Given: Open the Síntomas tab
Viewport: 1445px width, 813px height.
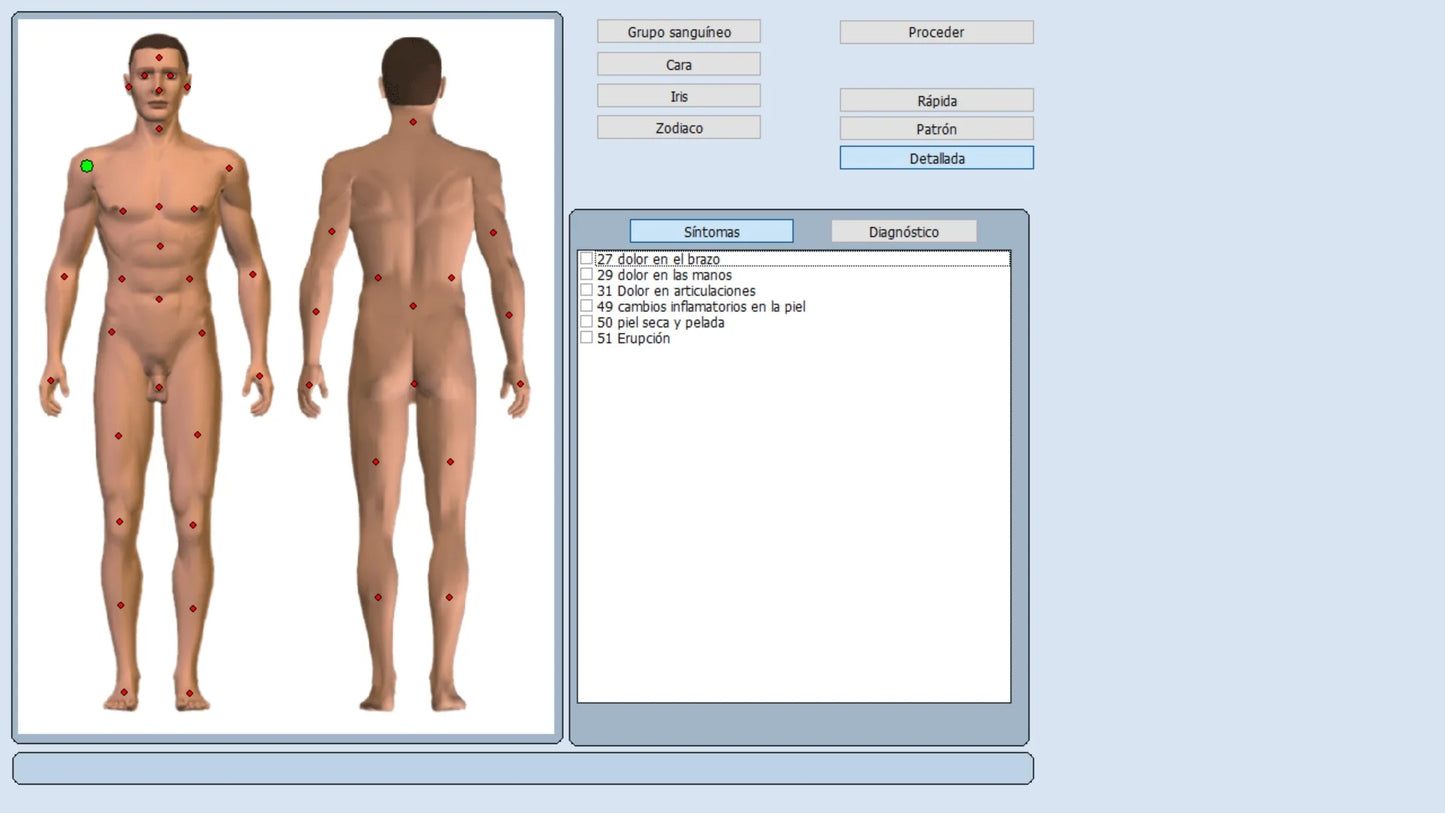Looking at the screenshot, I should [711, 232].
